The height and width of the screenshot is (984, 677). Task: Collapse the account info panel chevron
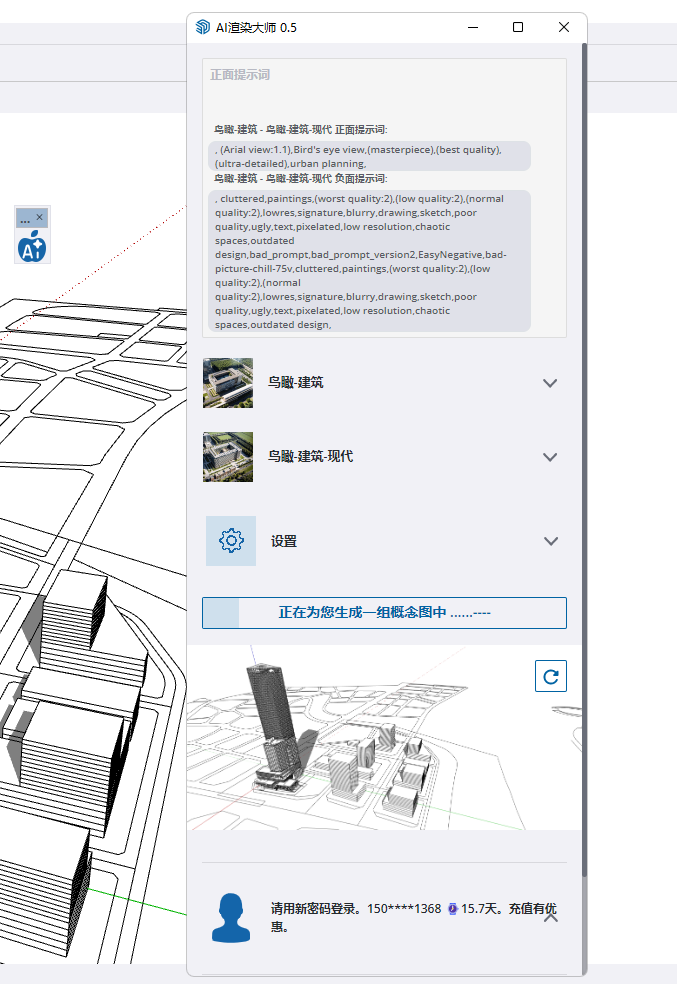click(x=550, y=917)
